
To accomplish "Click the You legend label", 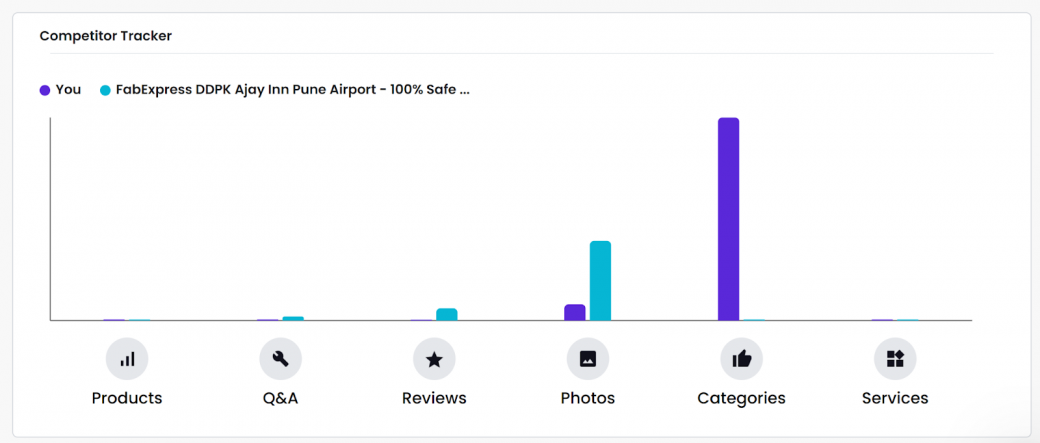I will point(68,90).
